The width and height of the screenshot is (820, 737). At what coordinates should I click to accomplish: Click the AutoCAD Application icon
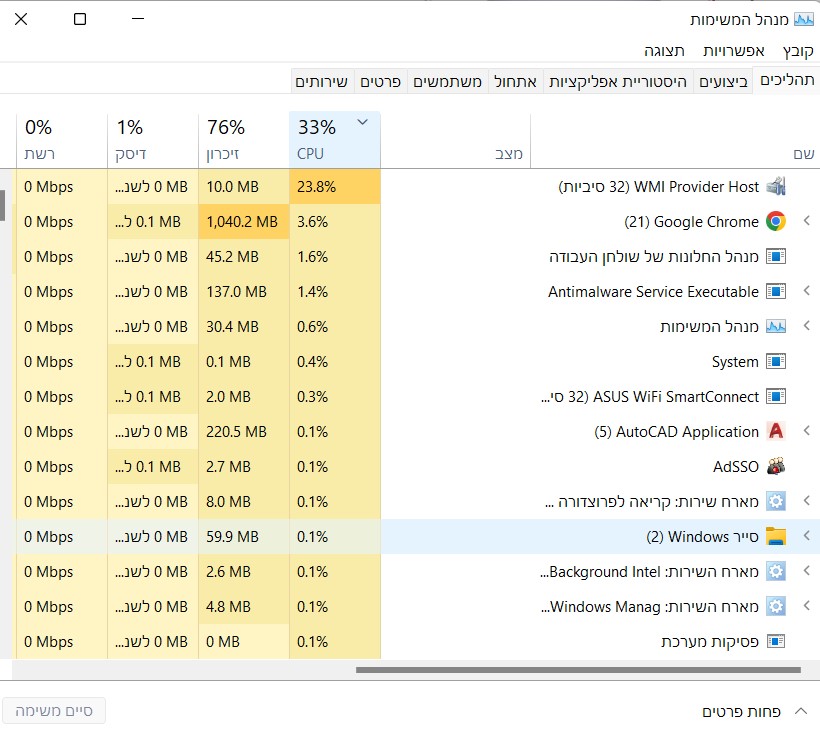point(776,431)
